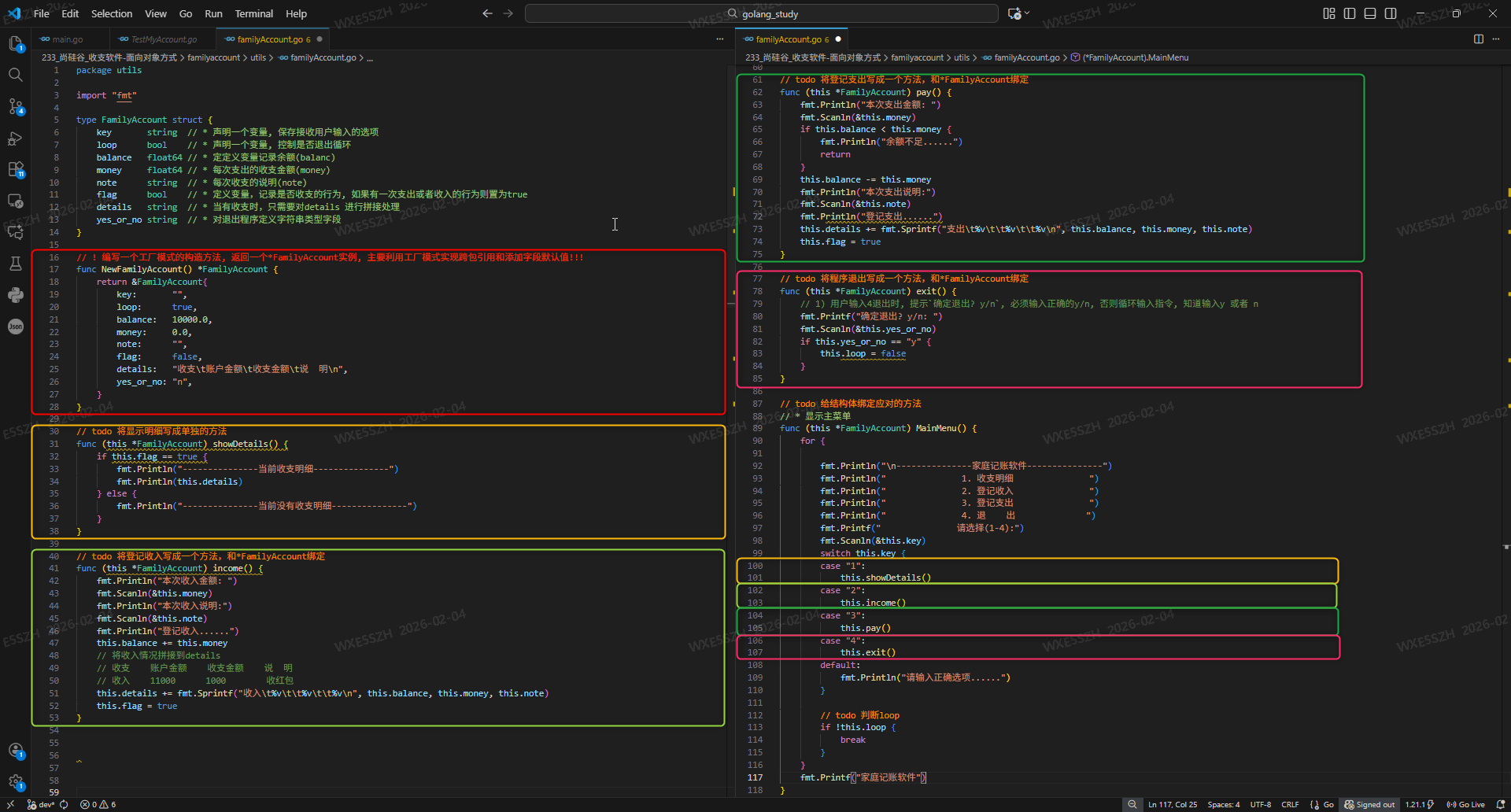The height and width of the screenshot is (812, 1511).
Task: Open the MainMenu breadcrumb symbol dropdown
Action: 1135,57
